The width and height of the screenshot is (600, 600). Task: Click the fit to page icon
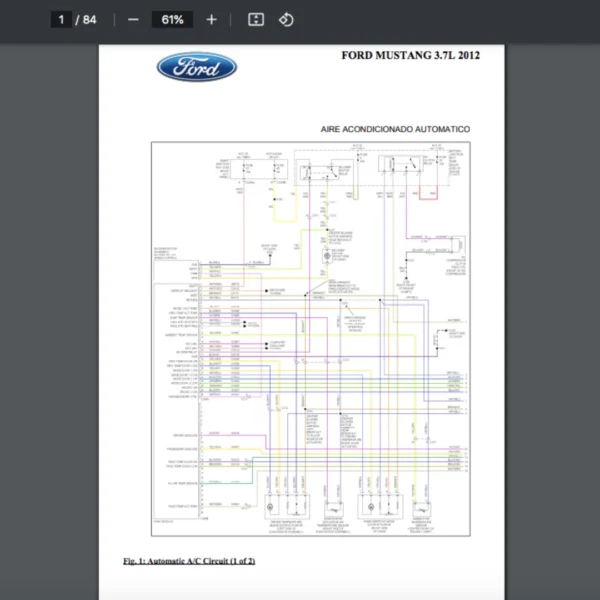[x=256, y=20]
